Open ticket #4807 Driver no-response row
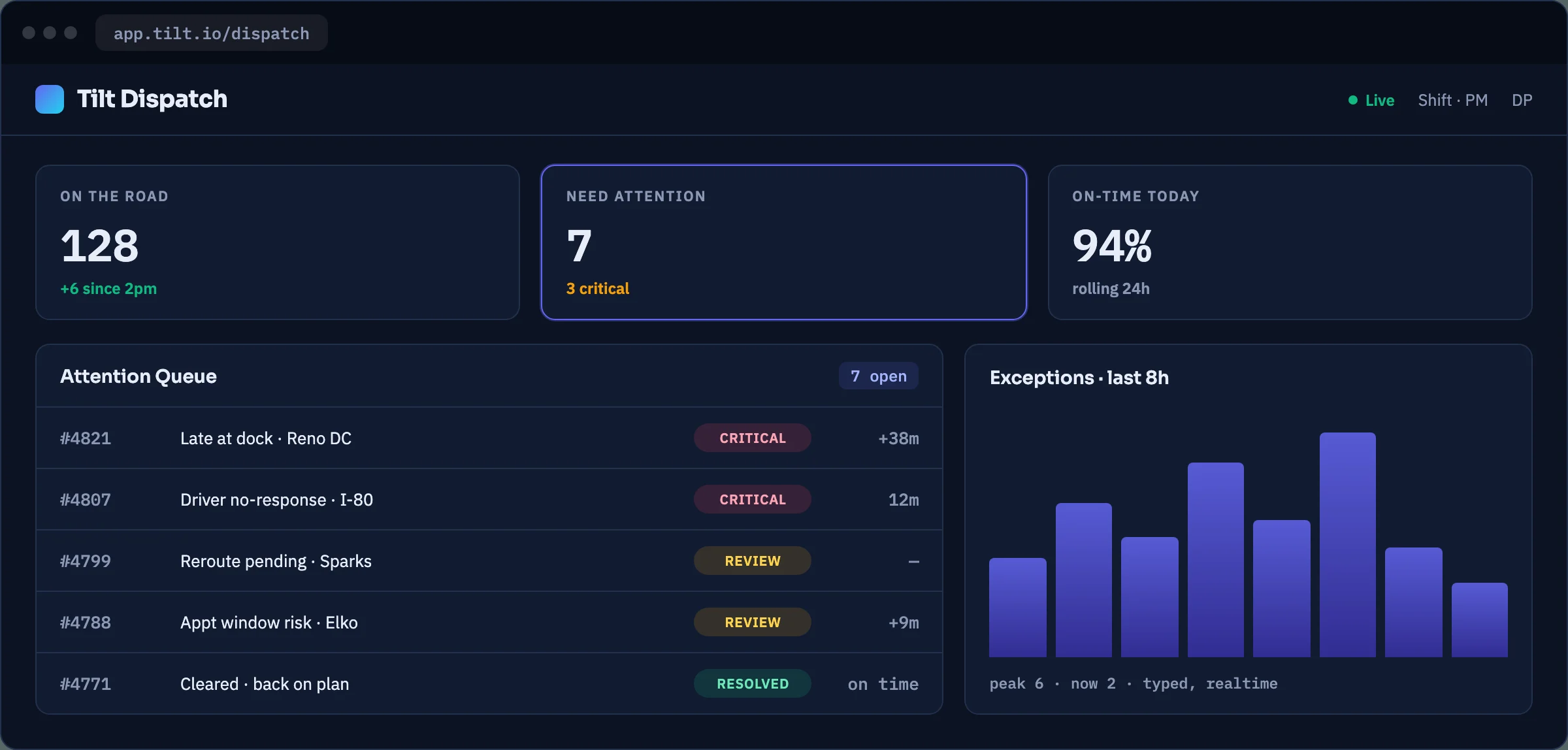Image resolution: width=1568 pixels, height=750 pixels. pos(489,500)
